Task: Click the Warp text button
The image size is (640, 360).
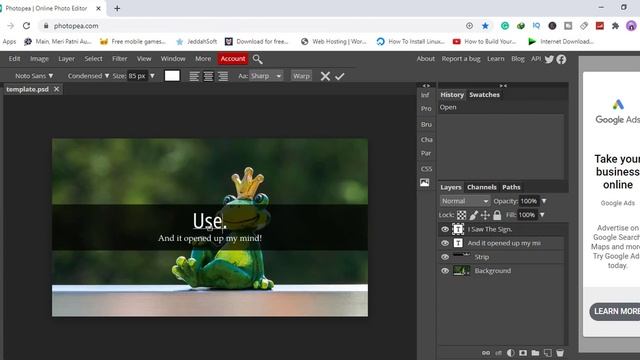Action: [301, 76]
